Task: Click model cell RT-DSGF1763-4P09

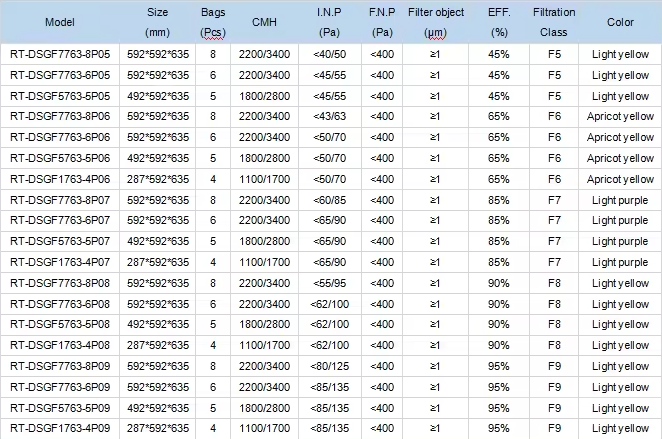Action: [60, 428]
